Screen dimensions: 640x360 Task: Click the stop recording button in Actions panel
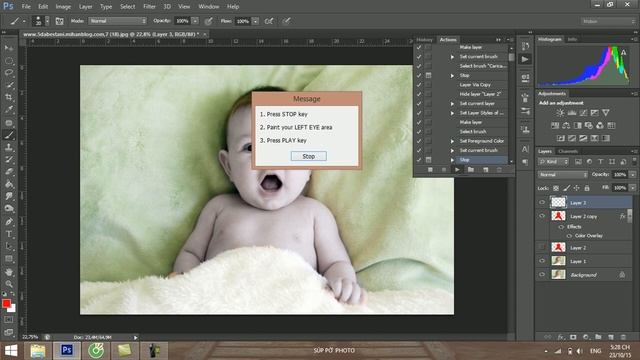tap(430, 169)
